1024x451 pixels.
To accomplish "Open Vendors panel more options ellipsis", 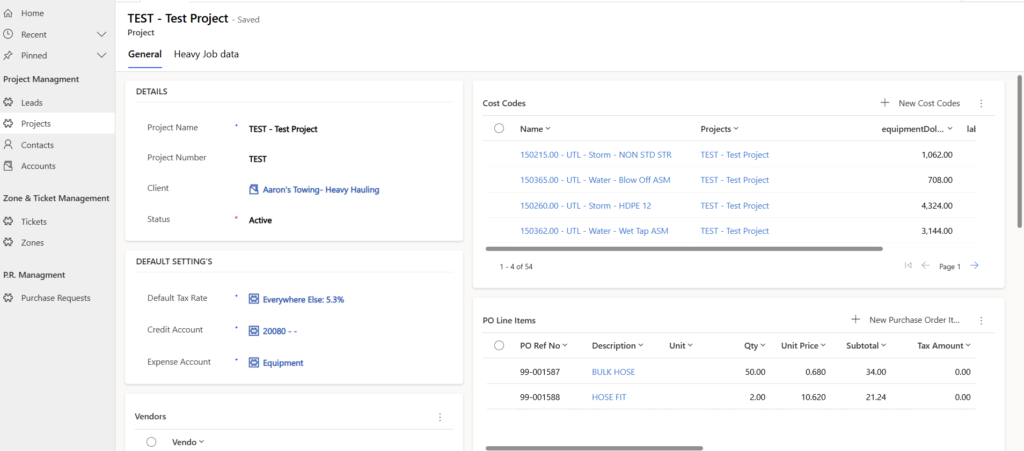I will click(440, 417).
